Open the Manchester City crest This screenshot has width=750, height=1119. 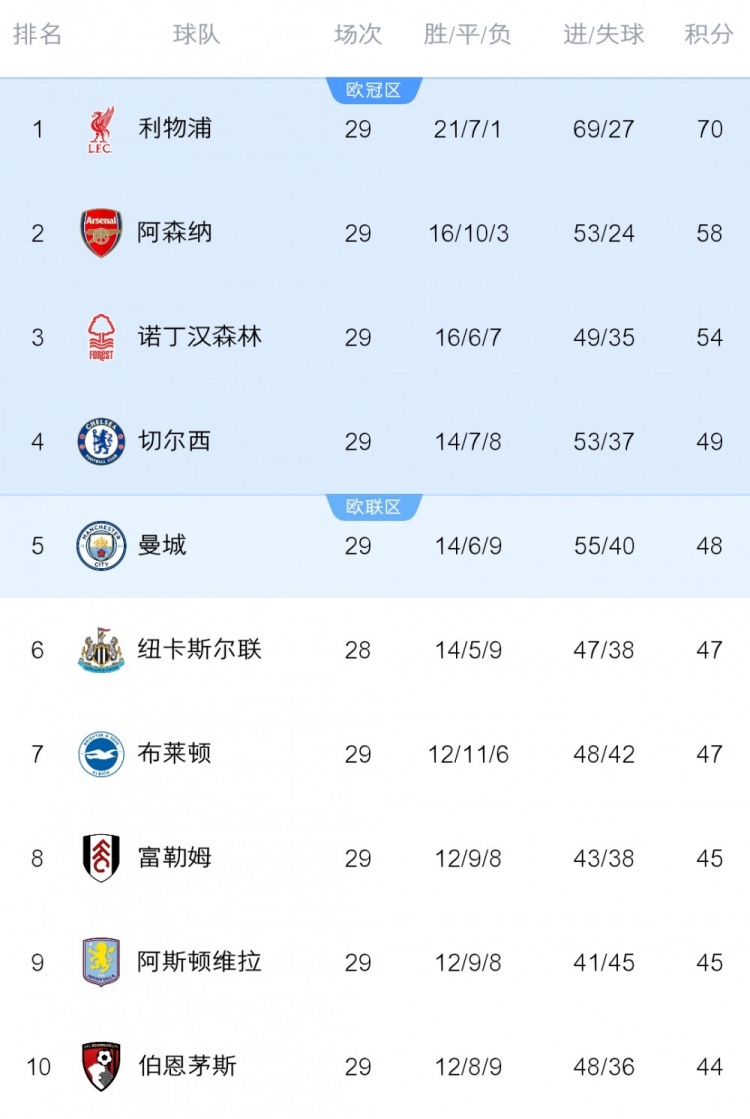pyautogui.click(x=101, y=546)
